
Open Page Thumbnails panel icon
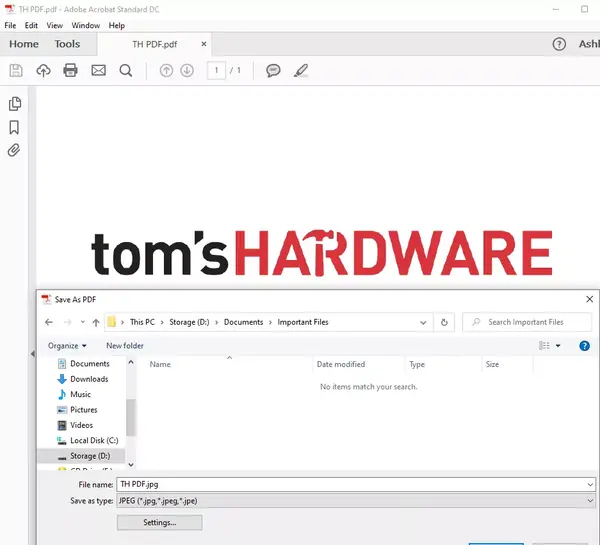coord(15,104)
